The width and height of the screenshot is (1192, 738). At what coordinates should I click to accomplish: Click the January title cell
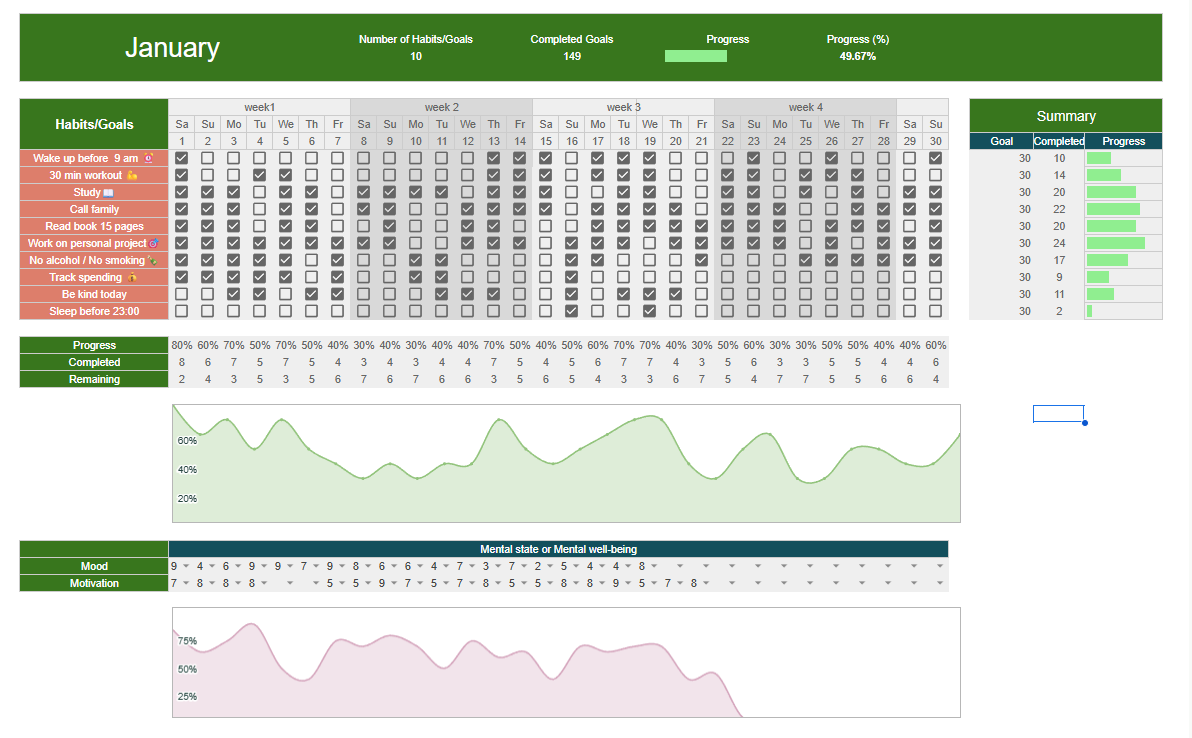tap(172, 48)
